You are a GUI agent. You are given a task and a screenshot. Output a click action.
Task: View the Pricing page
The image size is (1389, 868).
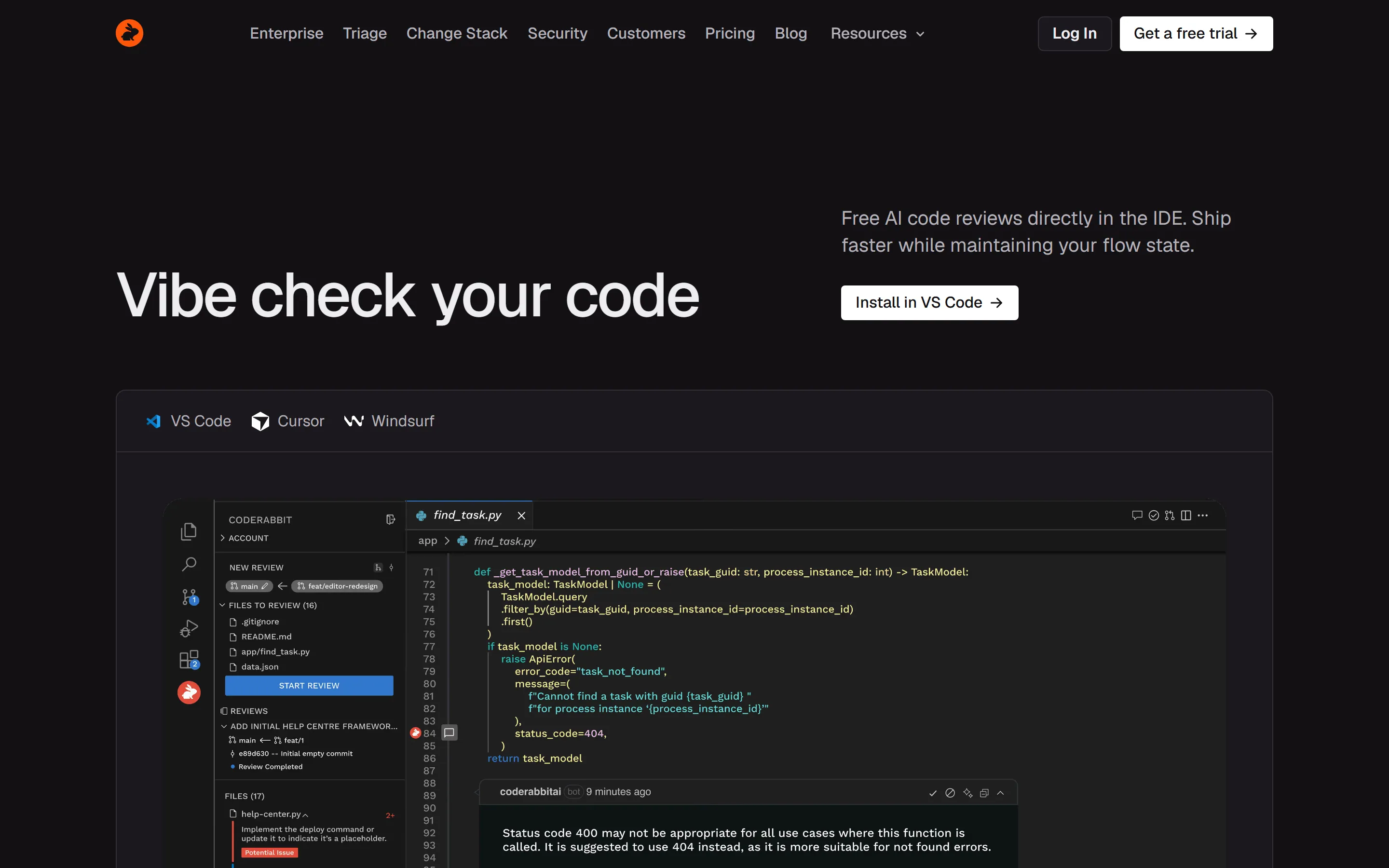coord(730,33)
